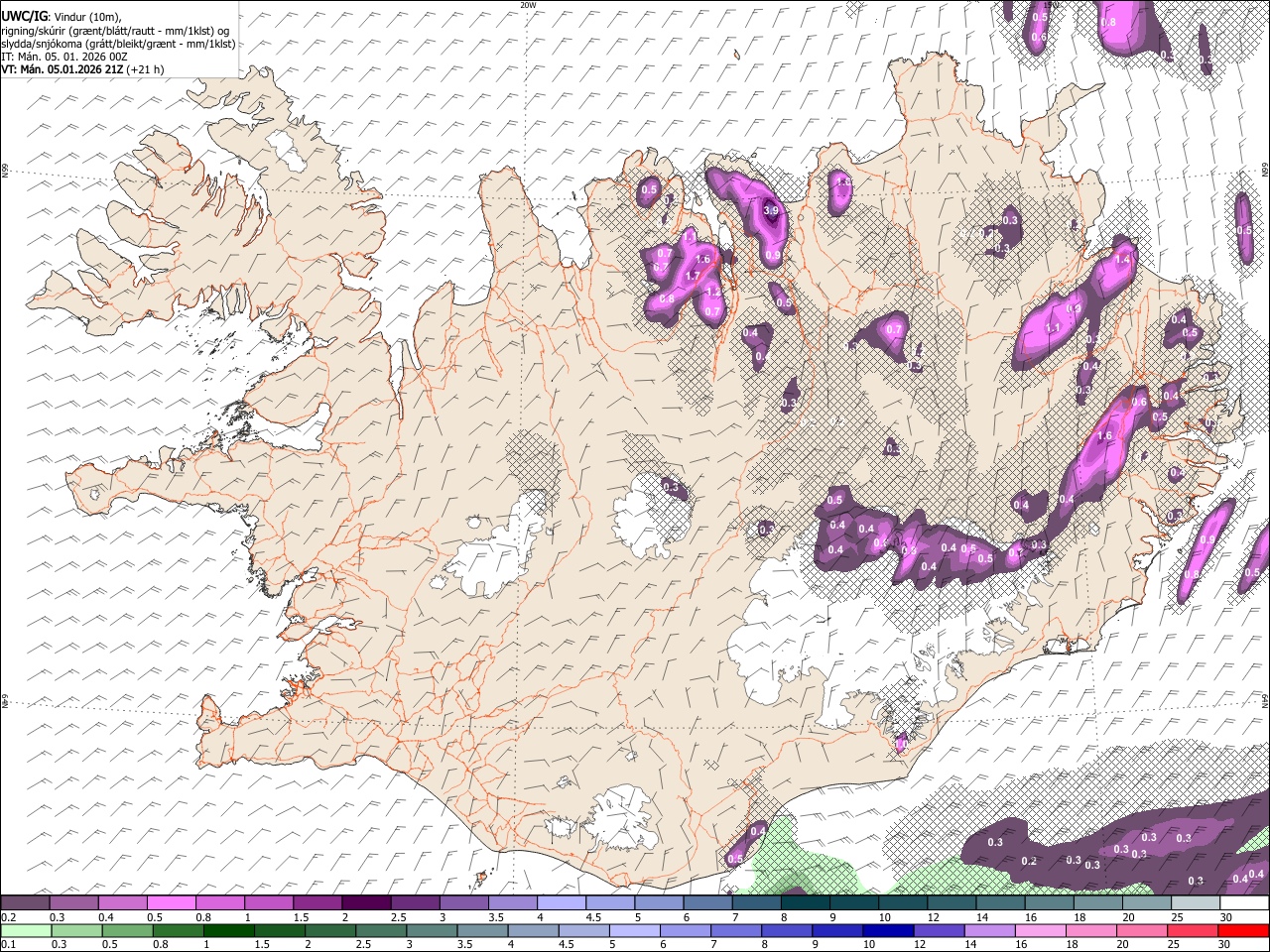1270x952 pixels.
Task: Pick the deep navy 10–12 swatch in lower legend row
Action: click(x=888, y=930)
